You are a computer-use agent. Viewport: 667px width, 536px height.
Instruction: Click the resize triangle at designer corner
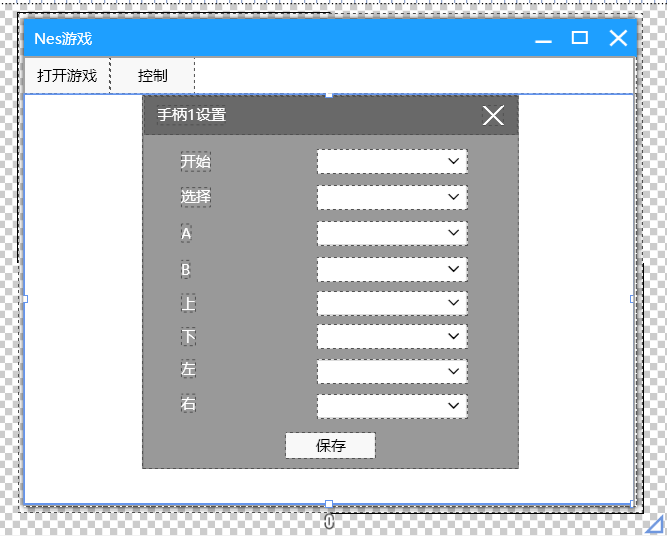[655, 525]
